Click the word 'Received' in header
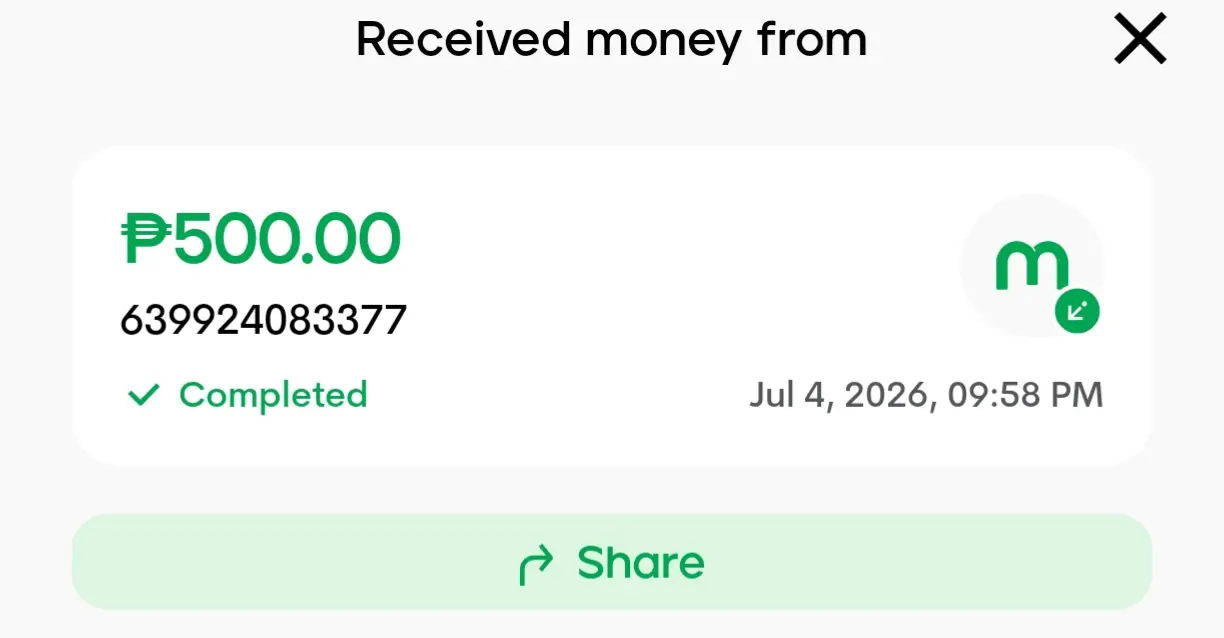1224x638 pixels. (x=465, y=40)
